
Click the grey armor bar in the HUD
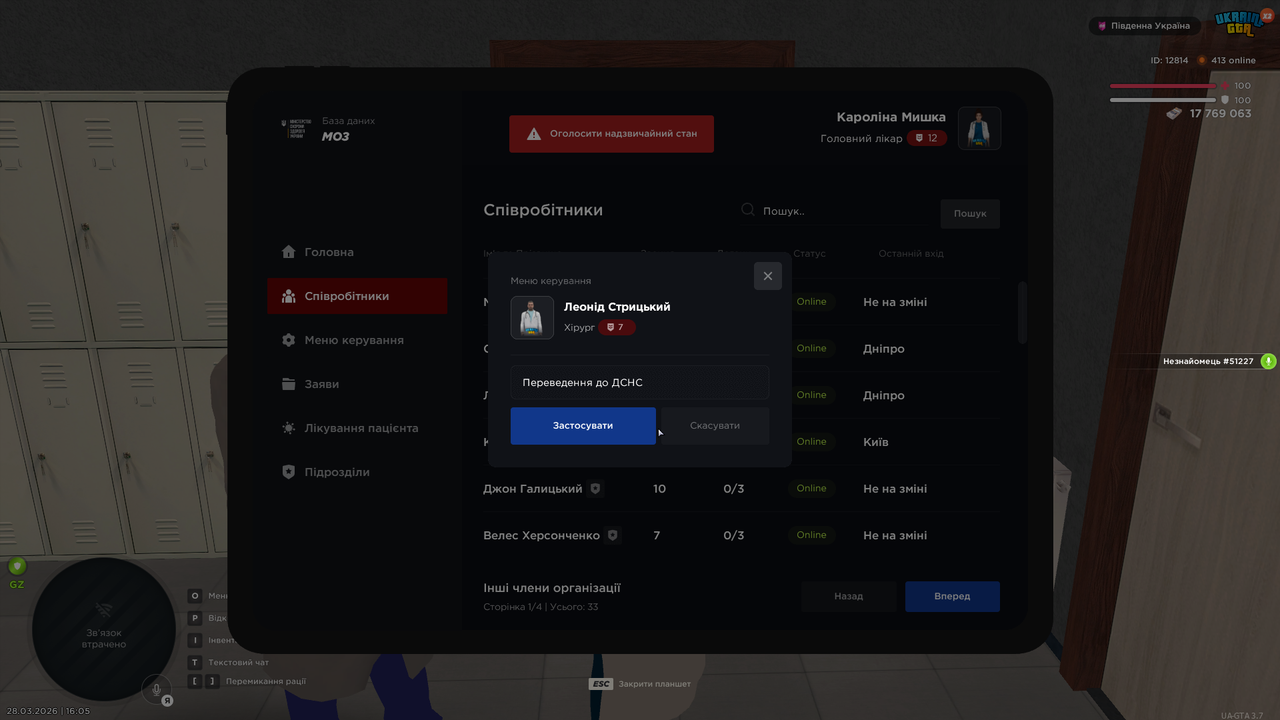pos(1162,100)
